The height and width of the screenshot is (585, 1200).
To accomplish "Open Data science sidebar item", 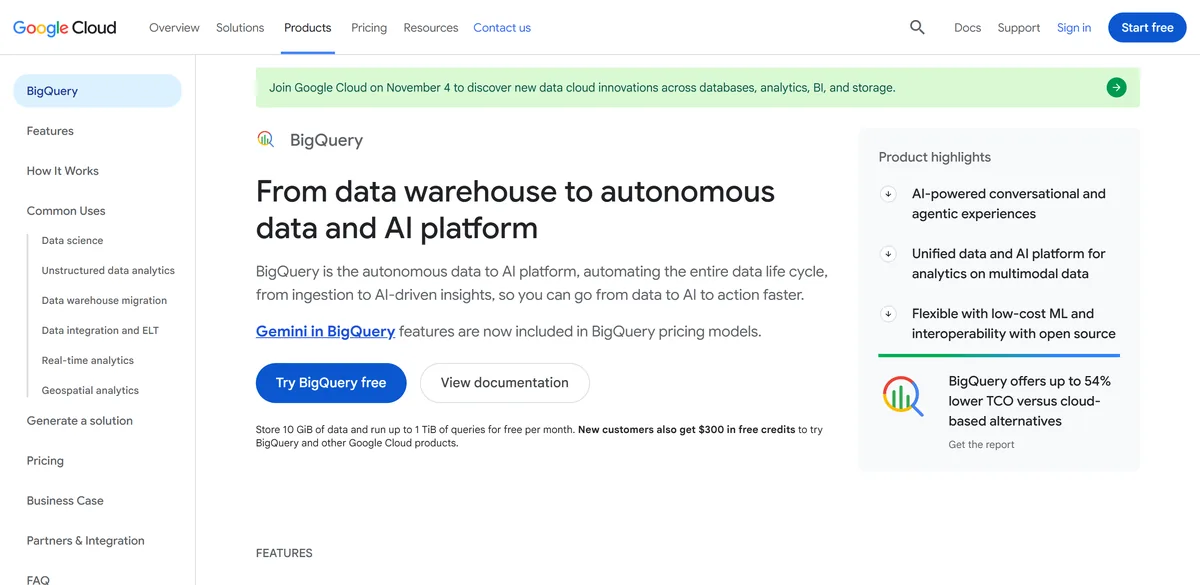I will 72,241.
